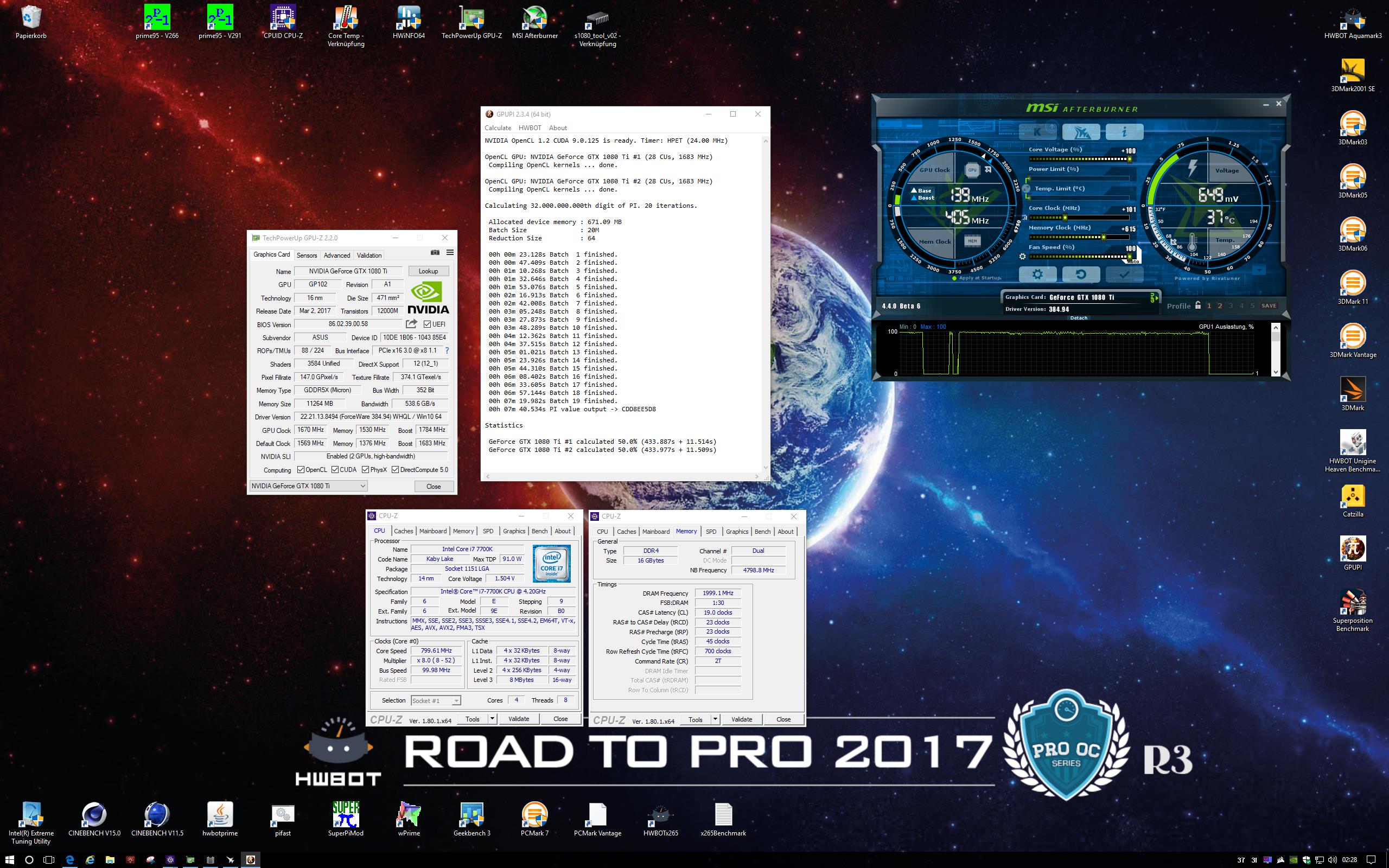Switch to Sensors tab in GPU-Z
The image size is (1389, 868).
coord(307,256)
